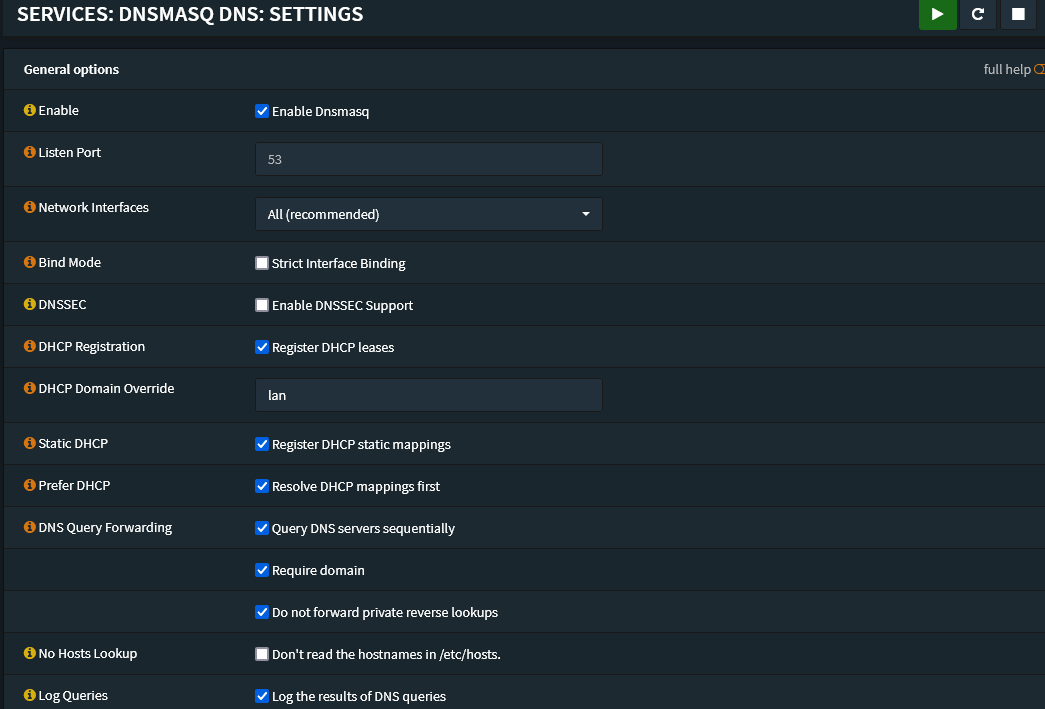Show help info icon for DHCP Registration
The height and width of the screenshot is (709, 1045).
click(29, 346)
